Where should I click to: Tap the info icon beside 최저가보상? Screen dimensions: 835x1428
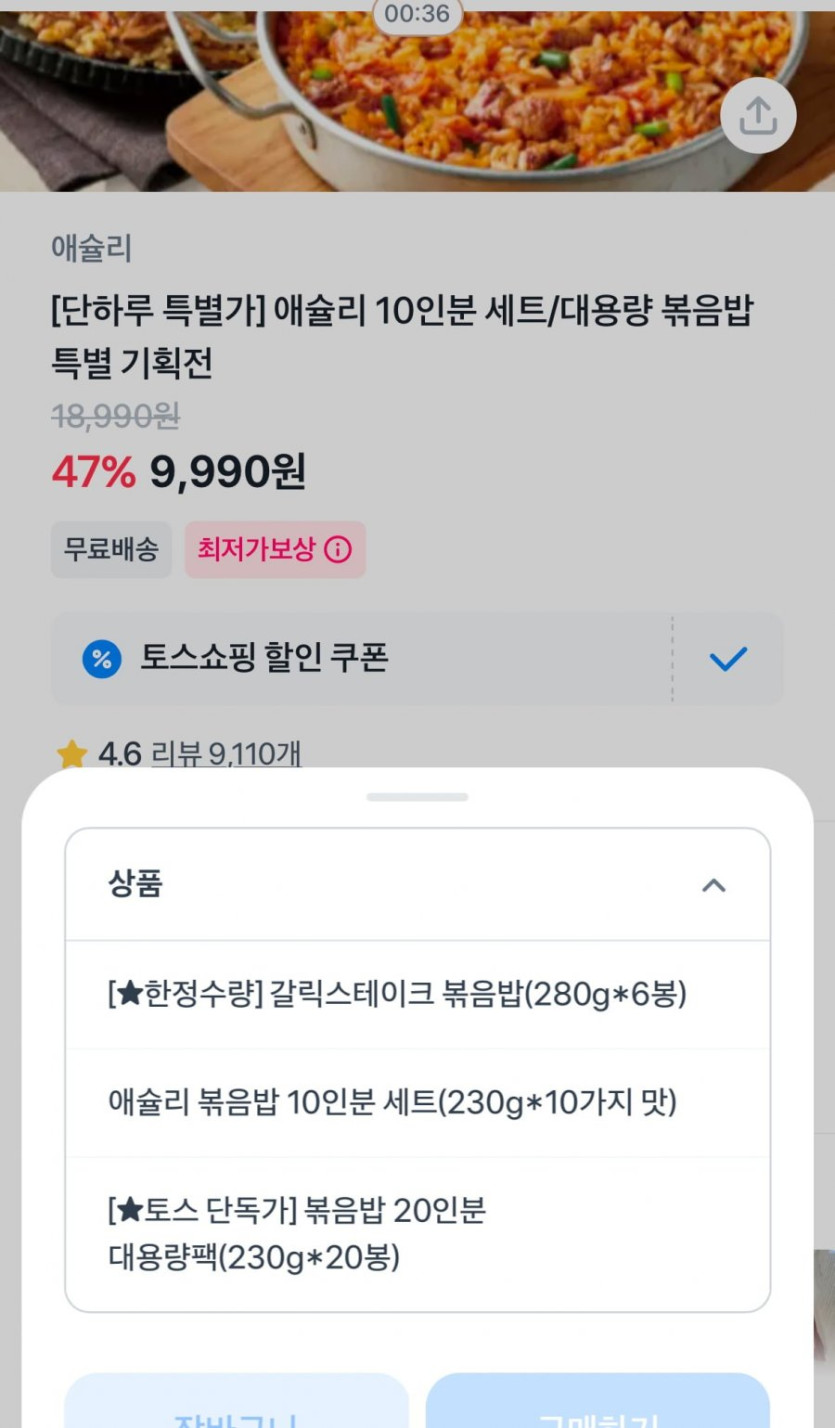[338, 549]
